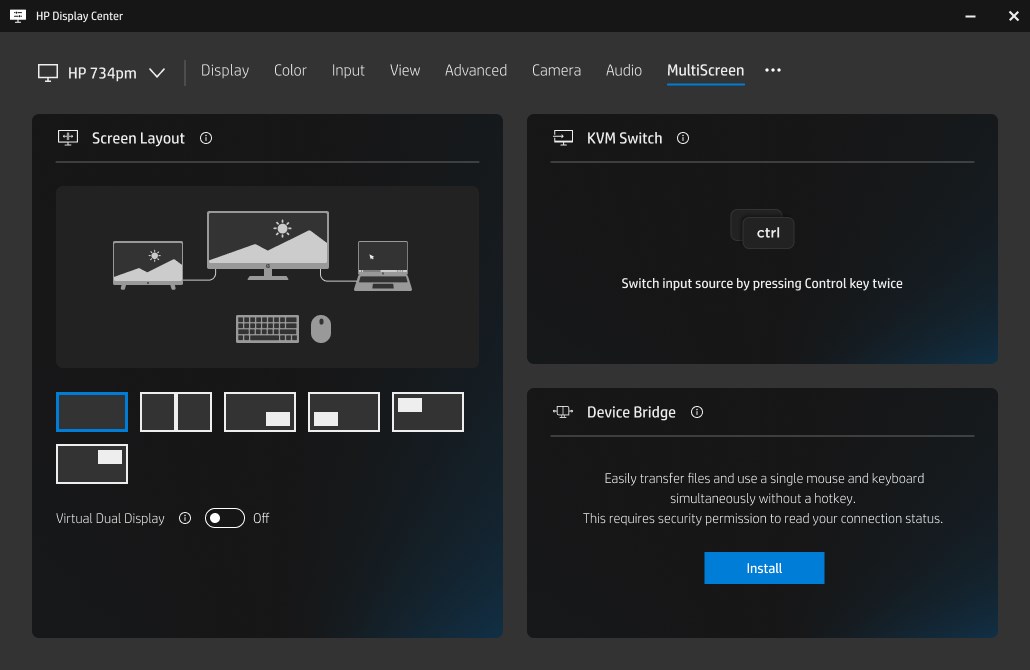Click the monitor icon beside HP 734pm
The height and width of the screenshot is (670, 1030).
pyautogui.click(x=46, y=71)
